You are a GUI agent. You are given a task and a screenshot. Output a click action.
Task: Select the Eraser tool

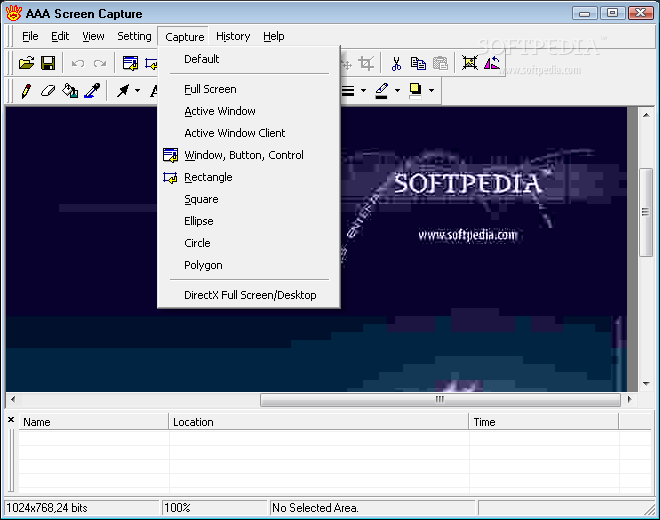tap(48, 91)
